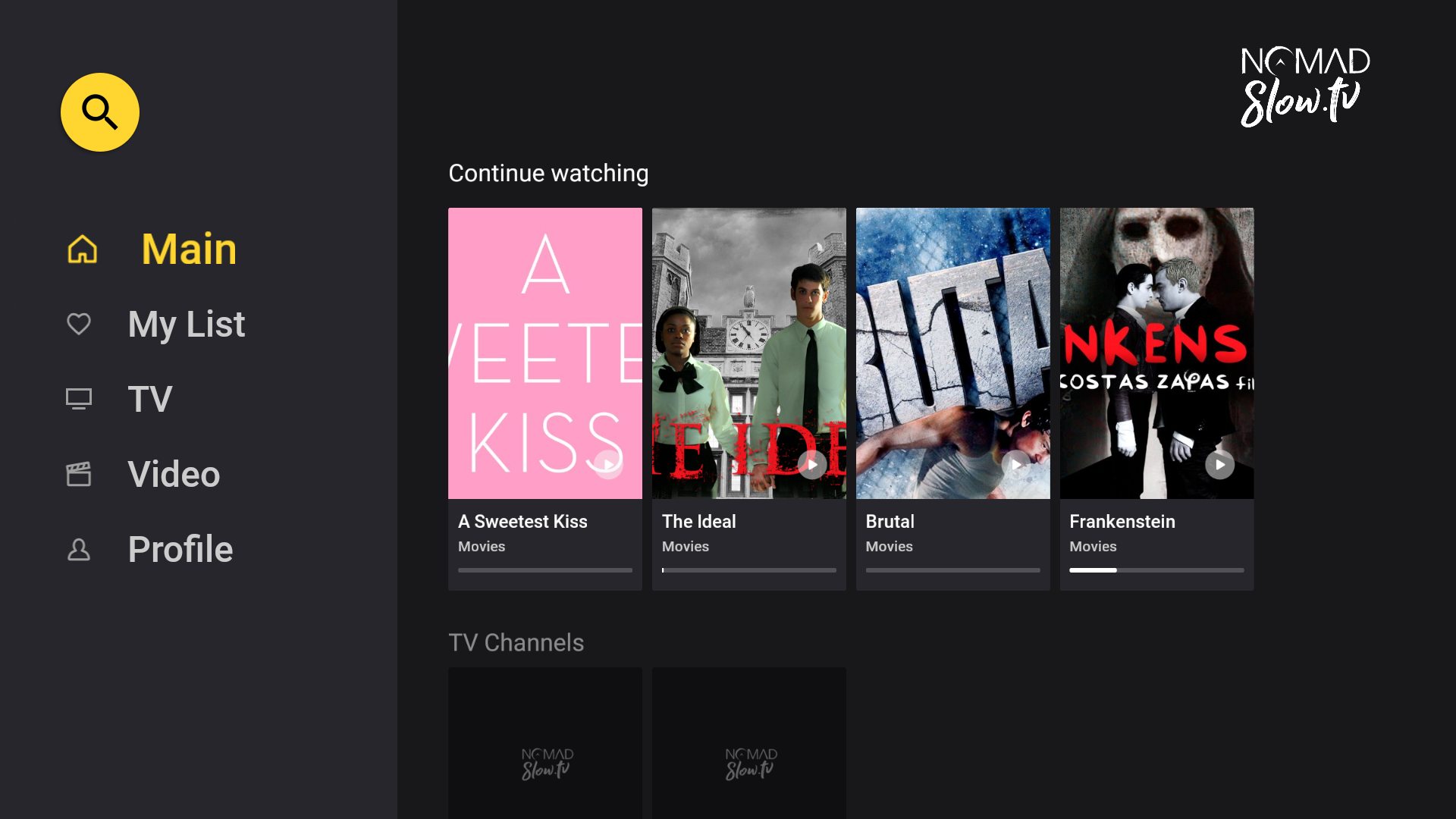Click the yellow search button
The height and width of the screenshot is (819, 1456).
pos(100,112)
